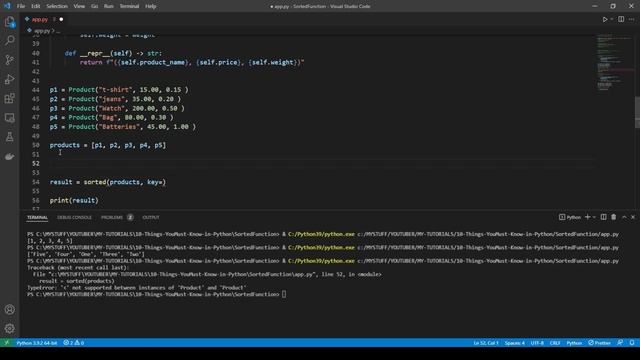Click the terminal prompt input line
The height and width of the screenshot is (360, 640).
click(157, 294)
